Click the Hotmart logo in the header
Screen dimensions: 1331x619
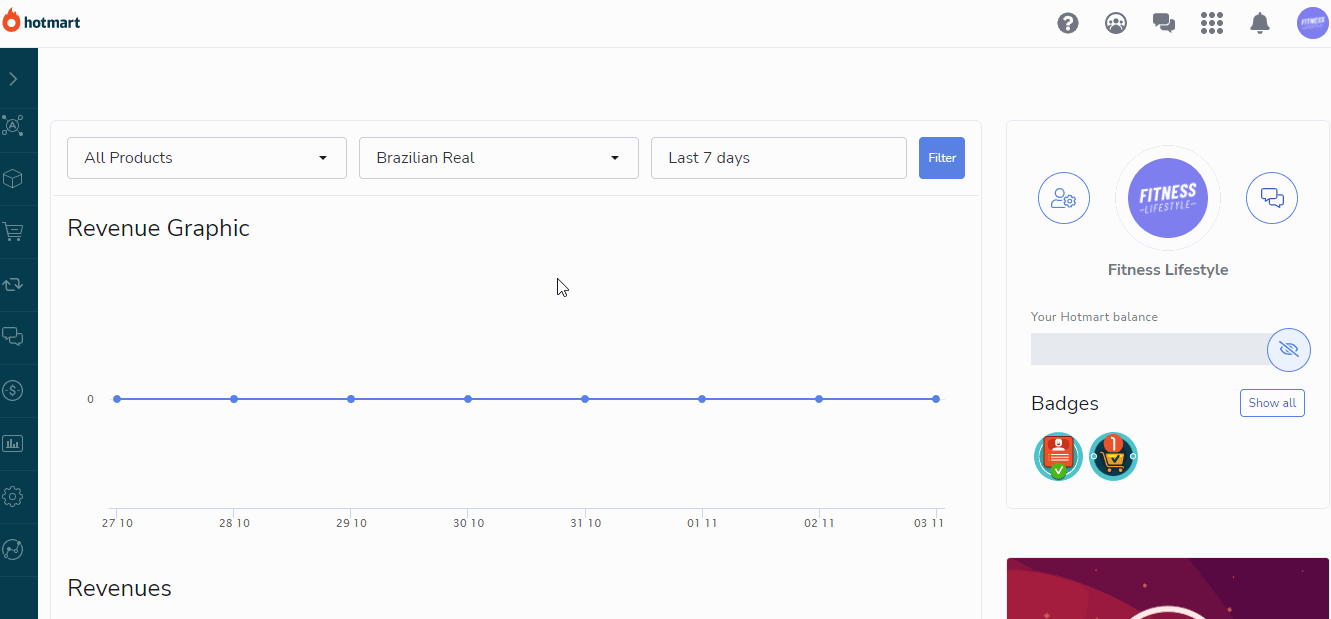click(42, 22)
